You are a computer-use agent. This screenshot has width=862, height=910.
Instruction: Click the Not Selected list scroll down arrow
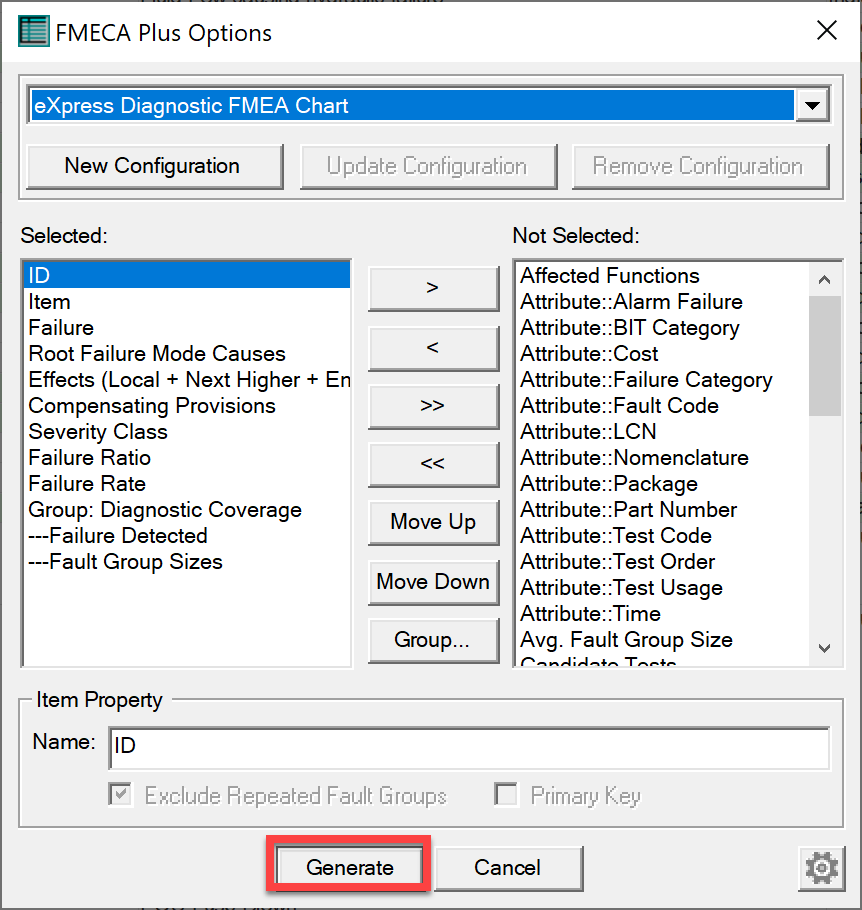[x=824, y=648]
